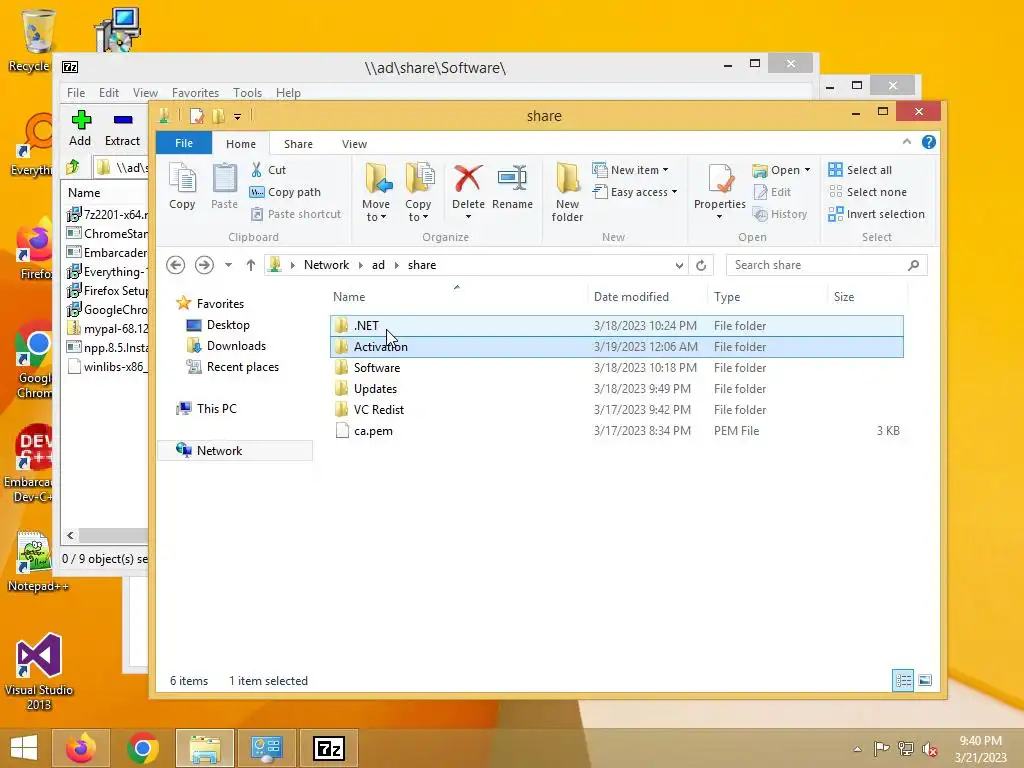Viewport: 1024px width, 768px height.
Task: Click the Edit command in the Open group
Action: [x=773, y=192]
